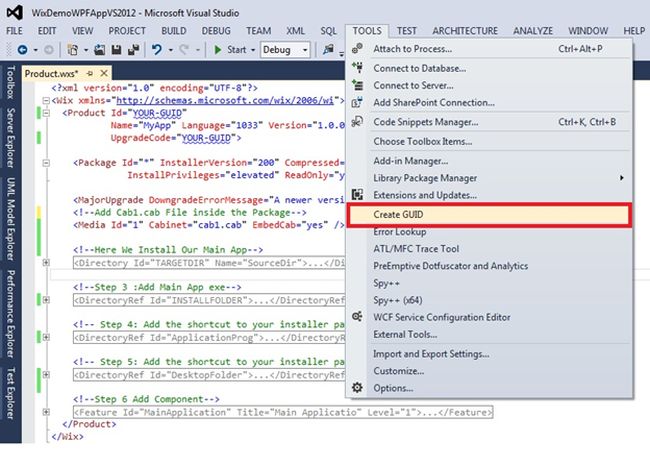
Task: Open the BUILD menu
Action: (174, 31)
